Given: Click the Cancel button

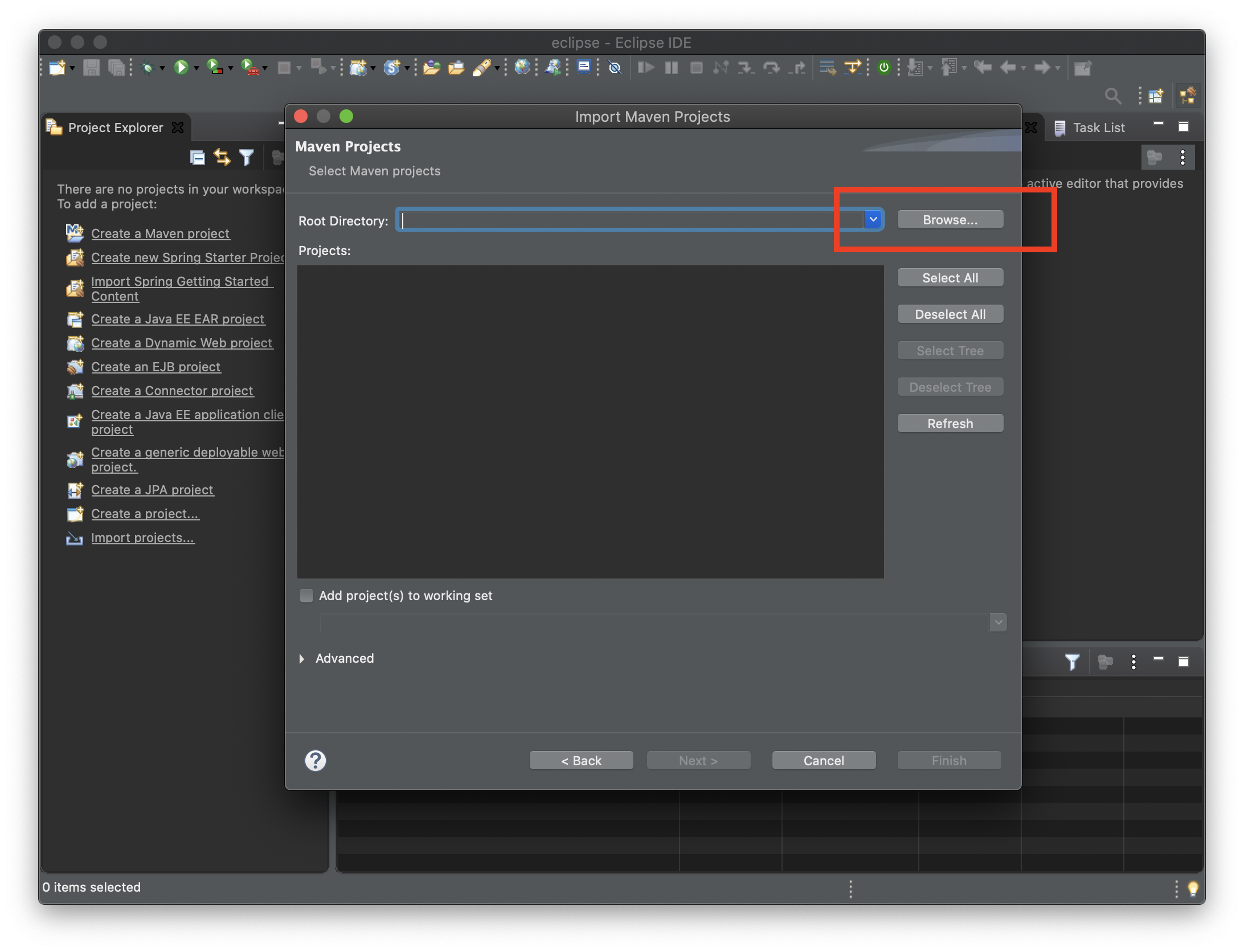Looking at the screenshot, I should tap(823, 760).
